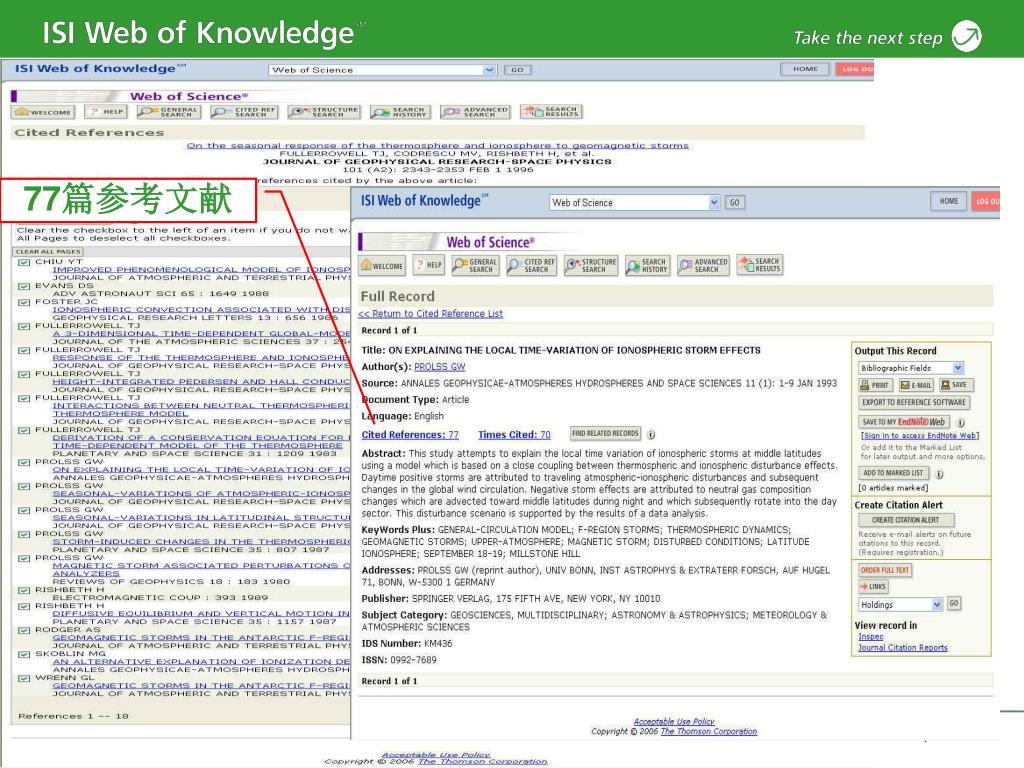Click Search History in Cited References window

pyautogui.click(x=400, y=112)
